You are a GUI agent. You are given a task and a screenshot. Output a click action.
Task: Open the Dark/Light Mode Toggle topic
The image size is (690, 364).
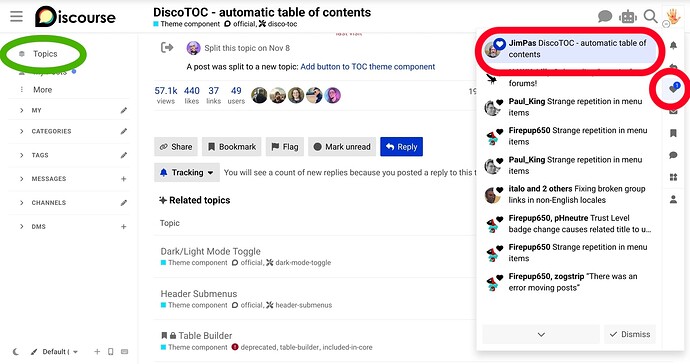210,251
